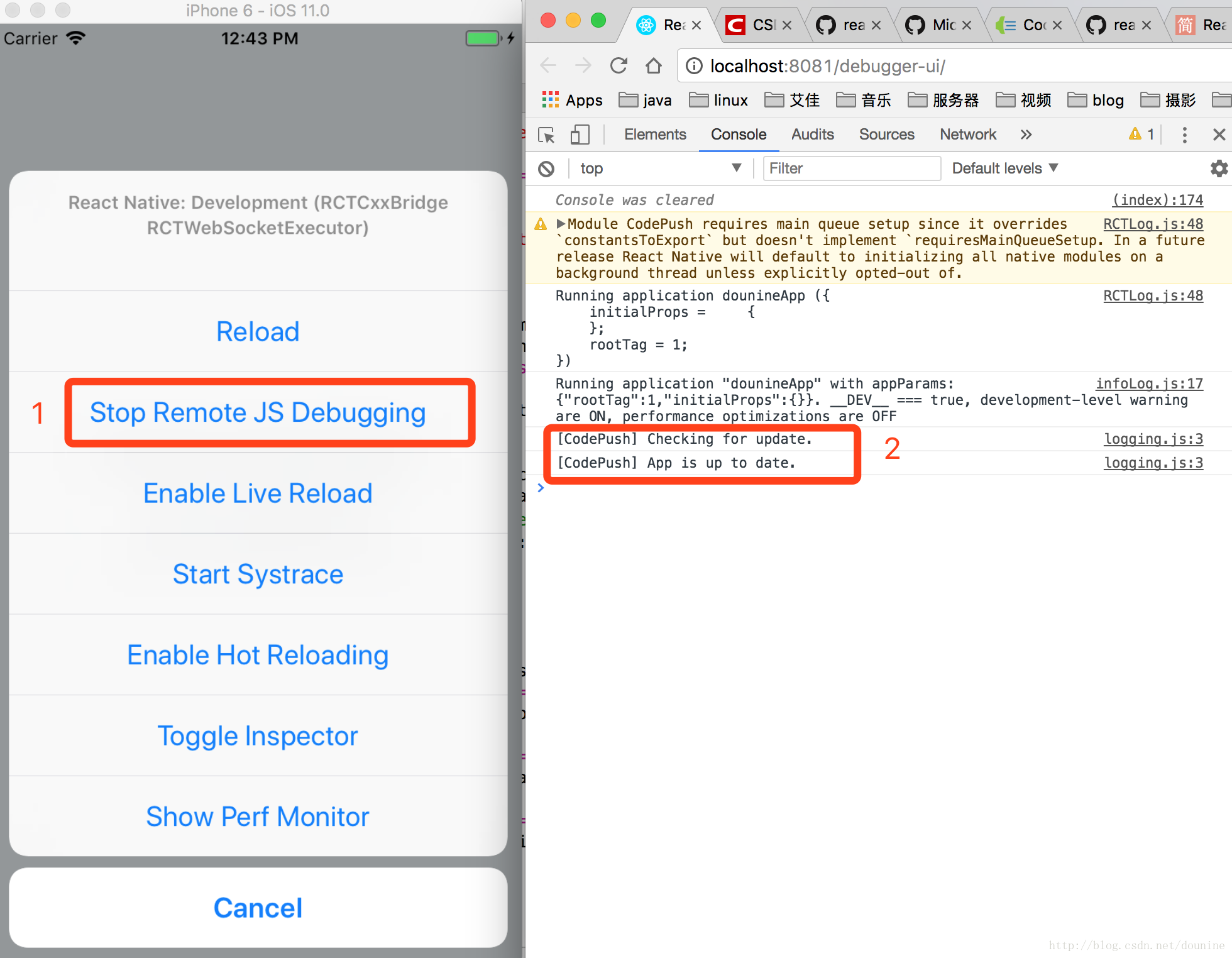Switch to the Elements tab

coord(655,135)
